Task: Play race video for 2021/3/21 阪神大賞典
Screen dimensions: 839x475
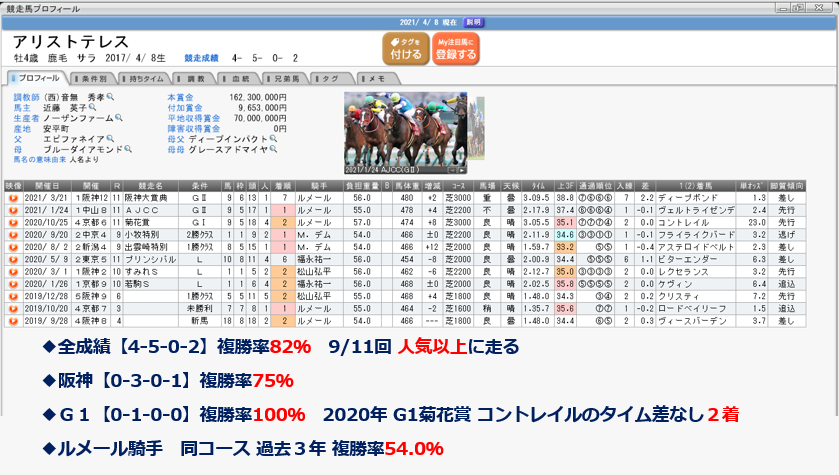Action: [13, 198]
